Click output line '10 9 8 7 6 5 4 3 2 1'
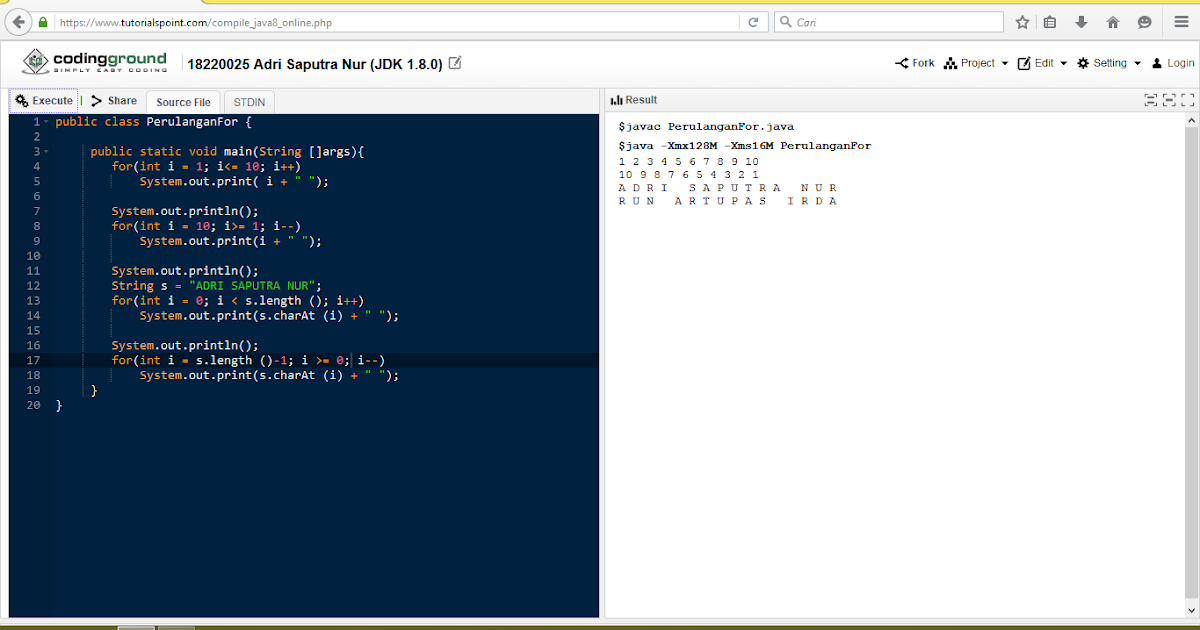This screenshot has width=1200, height=630. (x=688, y=174)
